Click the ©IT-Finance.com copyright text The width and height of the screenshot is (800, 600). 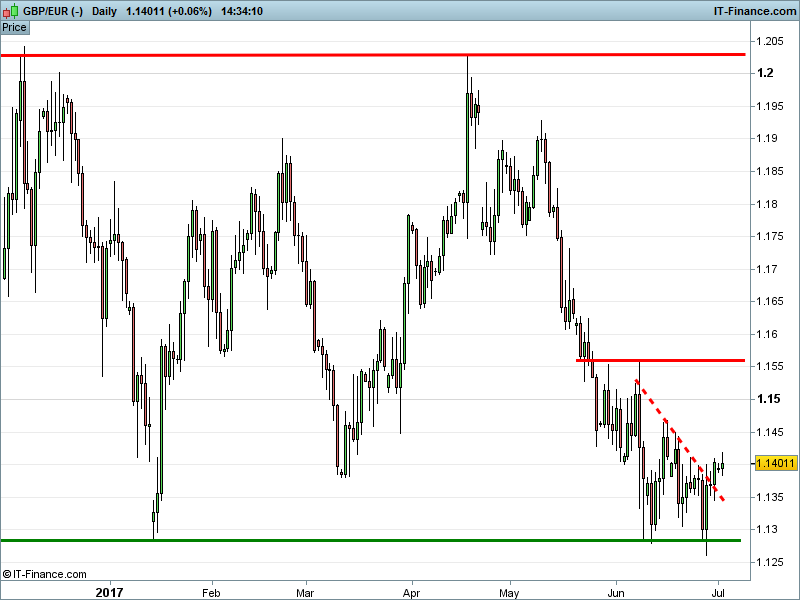[44, 574]
